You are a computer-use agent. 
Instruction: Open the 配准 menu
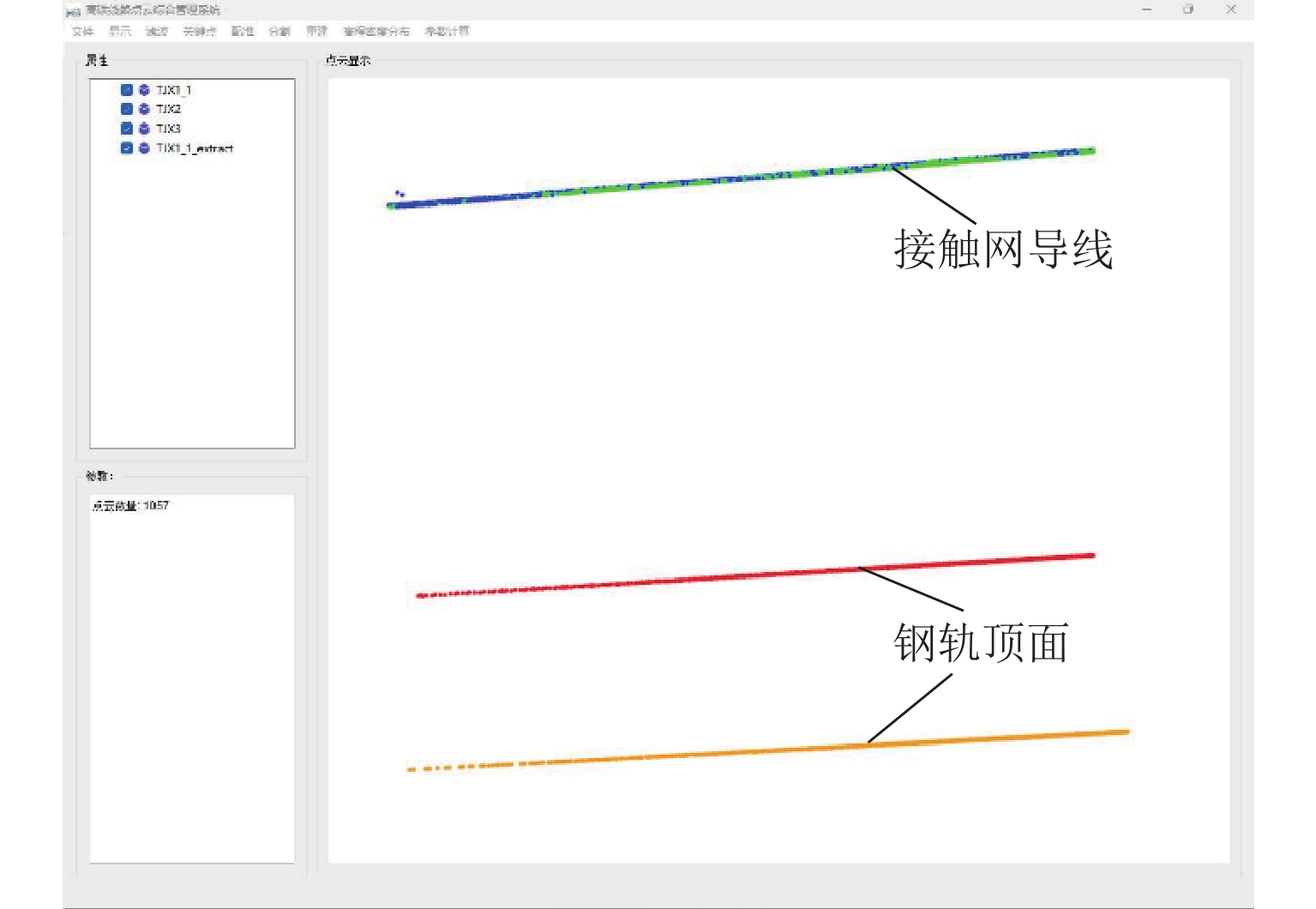click(x=243, y=32)
